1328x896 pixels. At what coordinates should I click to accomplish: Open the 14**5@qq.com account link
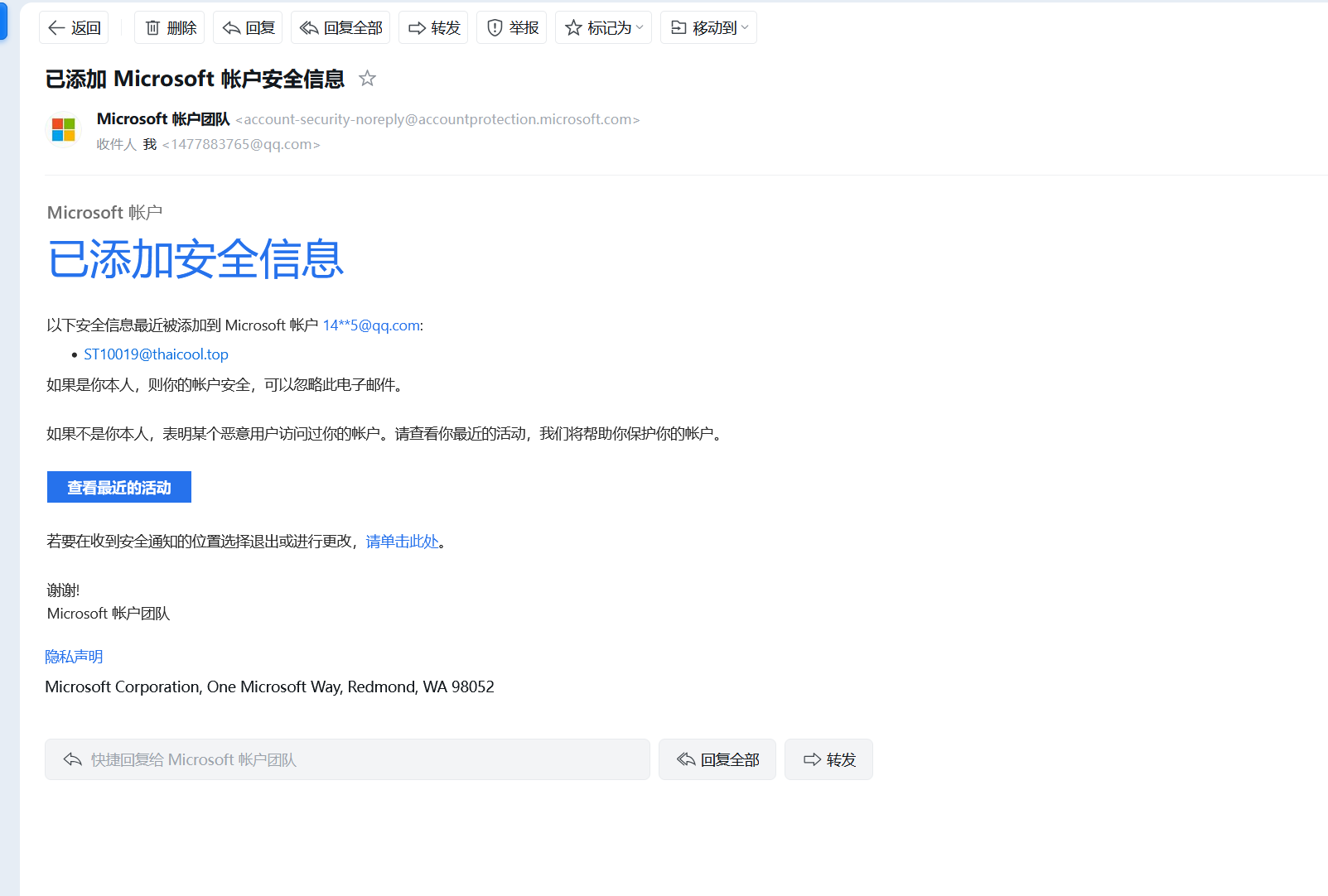(371, 325)
